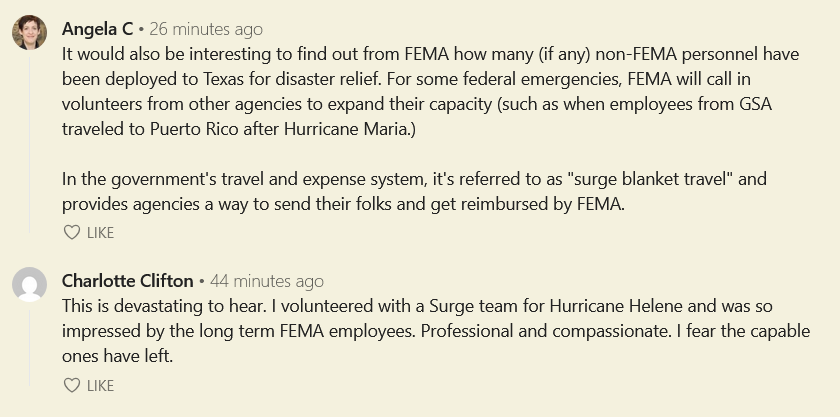Open the Charlotte Clifton commenter name
The height and width of the screenshot is (417, 840).
(128, 281)
